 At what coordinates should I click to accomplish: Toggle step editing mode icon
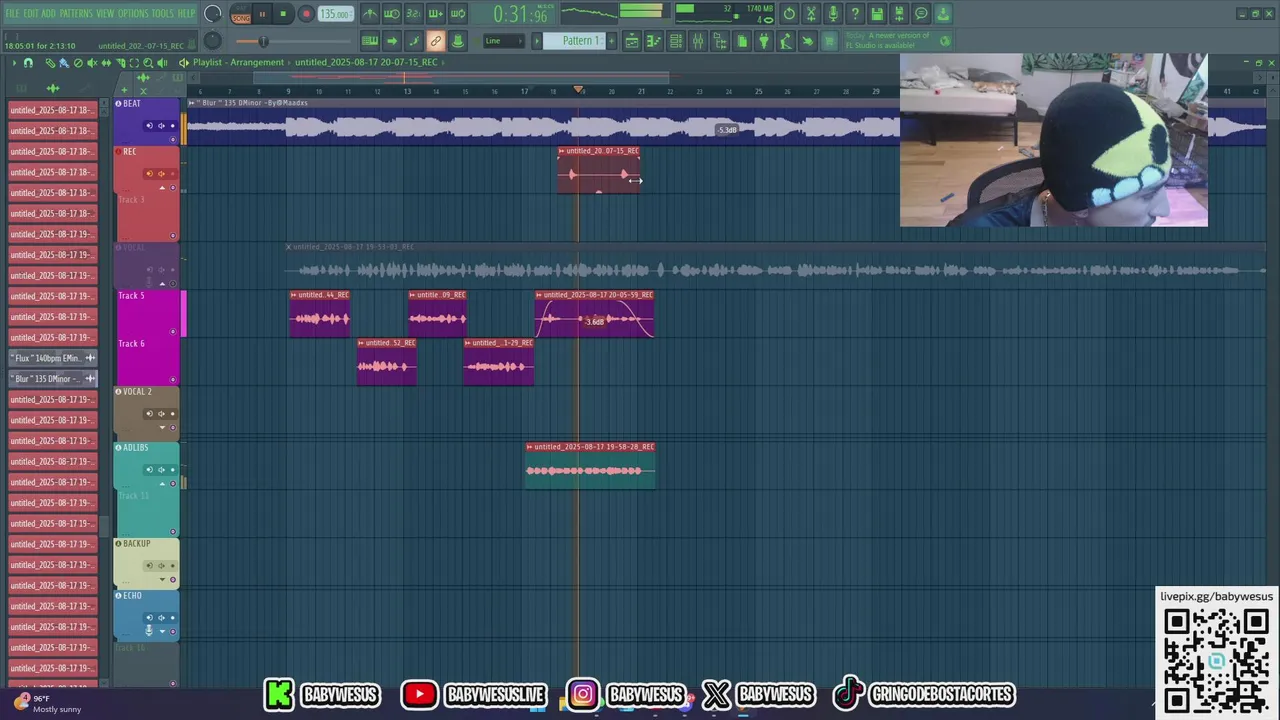(414, 41)
